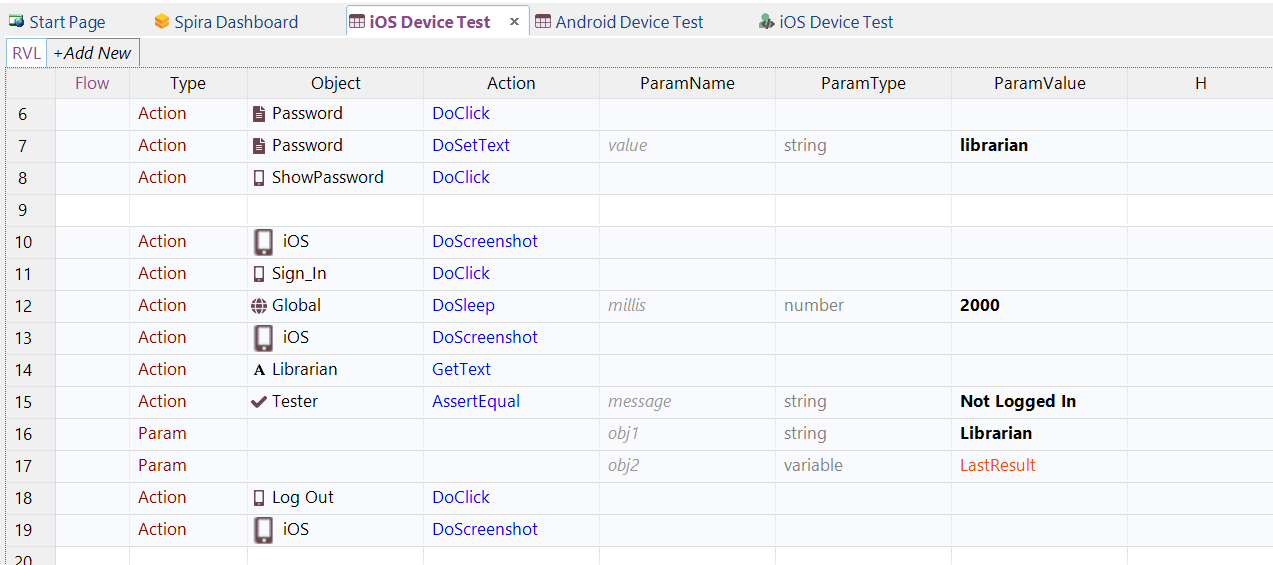Viewport: 1273px width, 565px height.
Task: Click the iOS device icon in row 13
Action: [263, 338]
